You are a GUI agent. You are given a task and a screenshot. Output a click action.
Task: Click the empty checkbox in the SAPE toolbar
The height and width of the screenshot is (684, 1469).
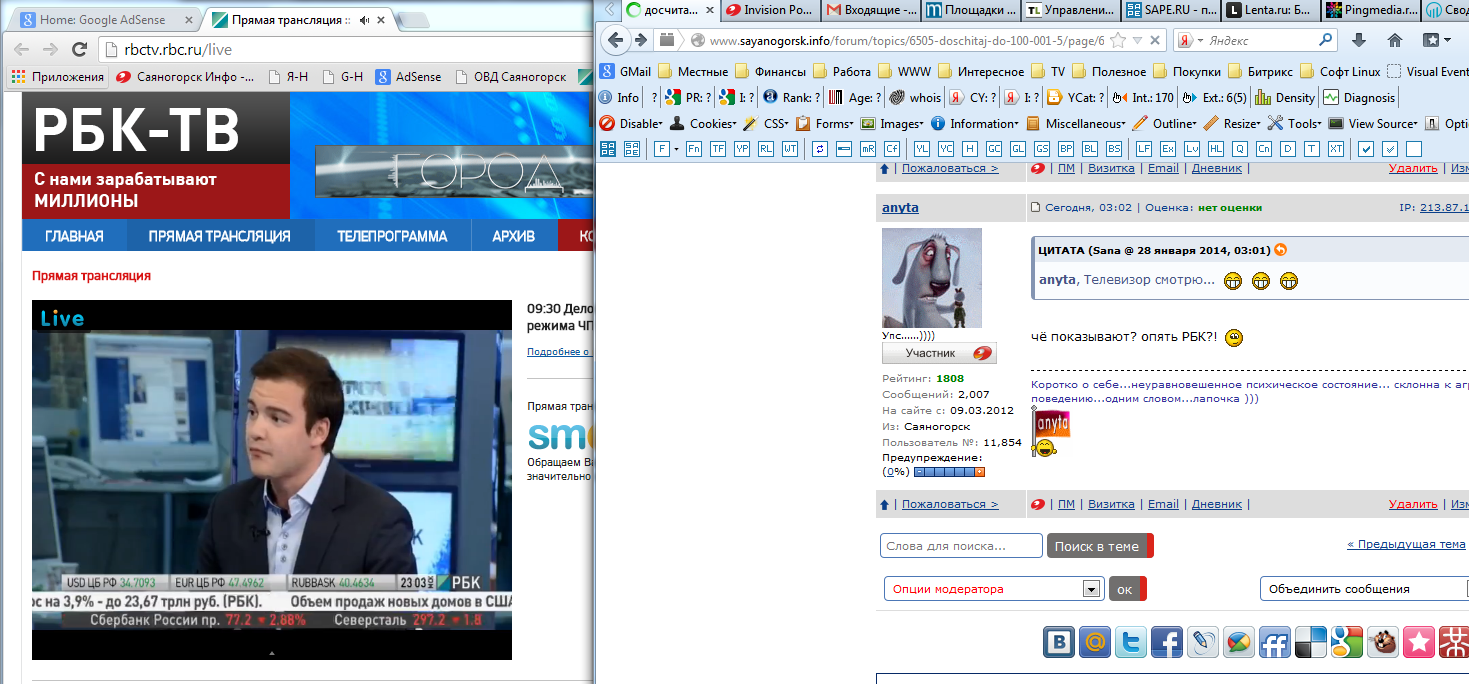pos(1414,149)
